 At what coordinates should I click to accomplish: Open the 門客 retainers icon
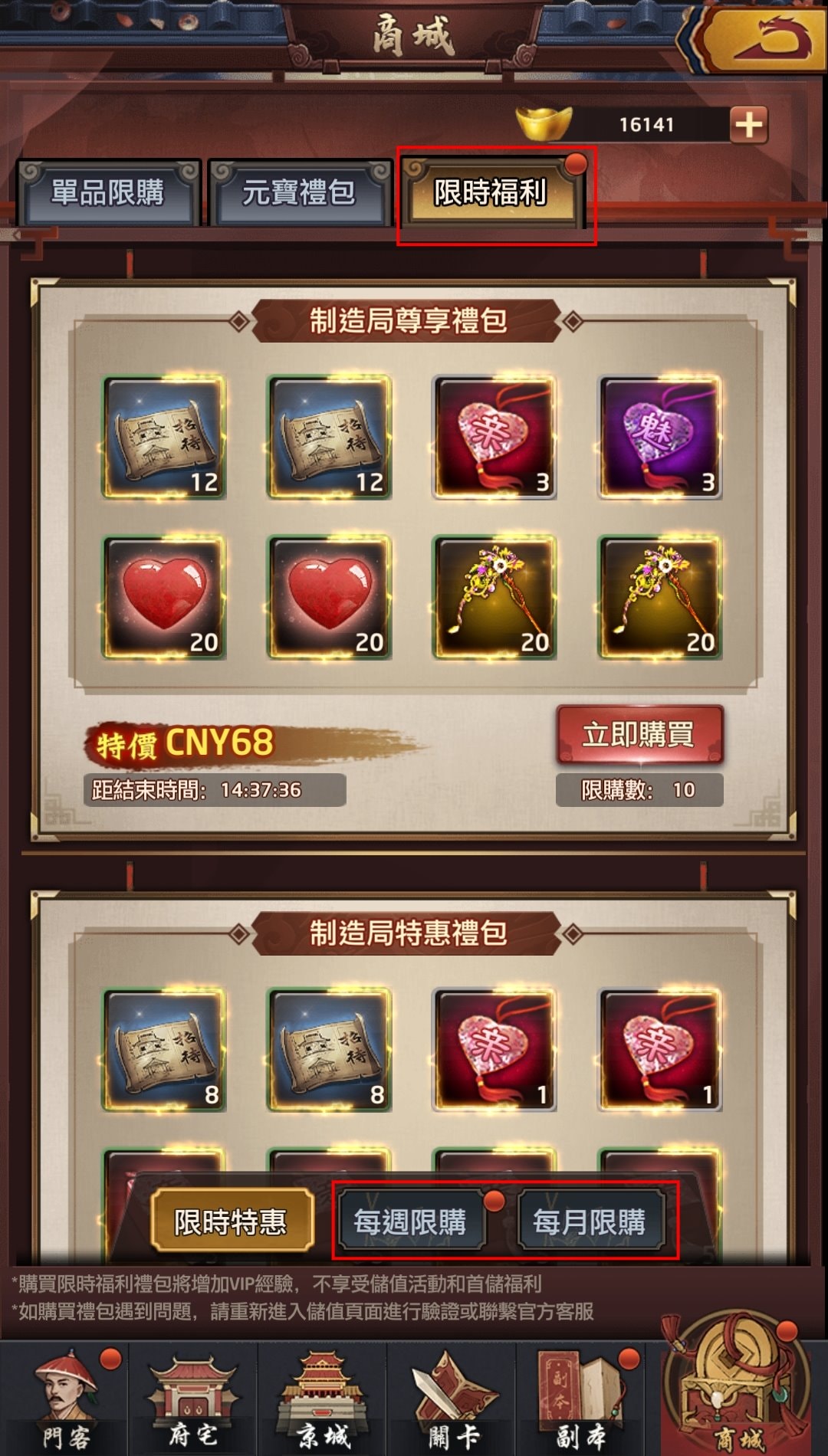point(66,1399)
